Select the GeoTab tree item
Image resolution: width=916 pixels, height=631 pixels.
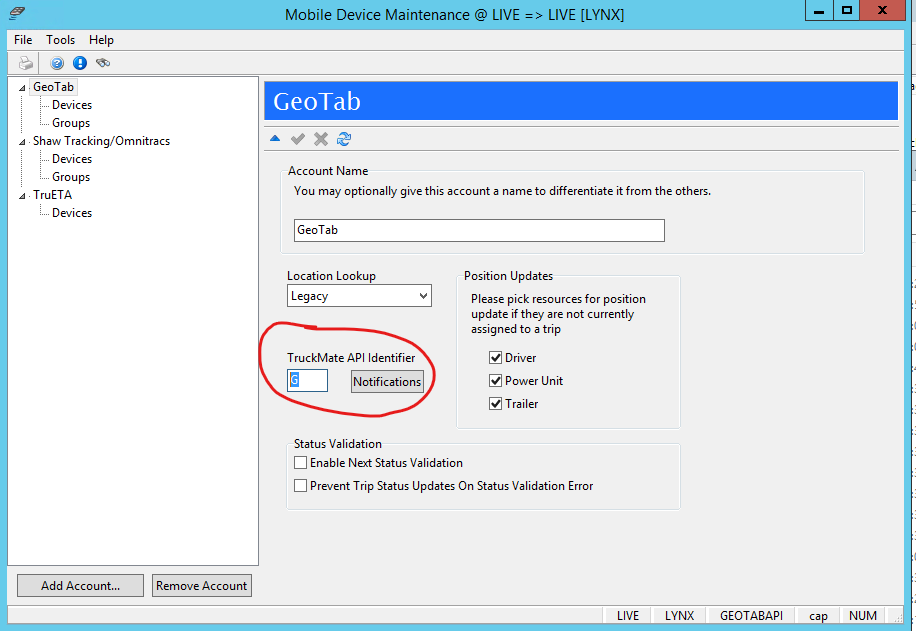53,87
